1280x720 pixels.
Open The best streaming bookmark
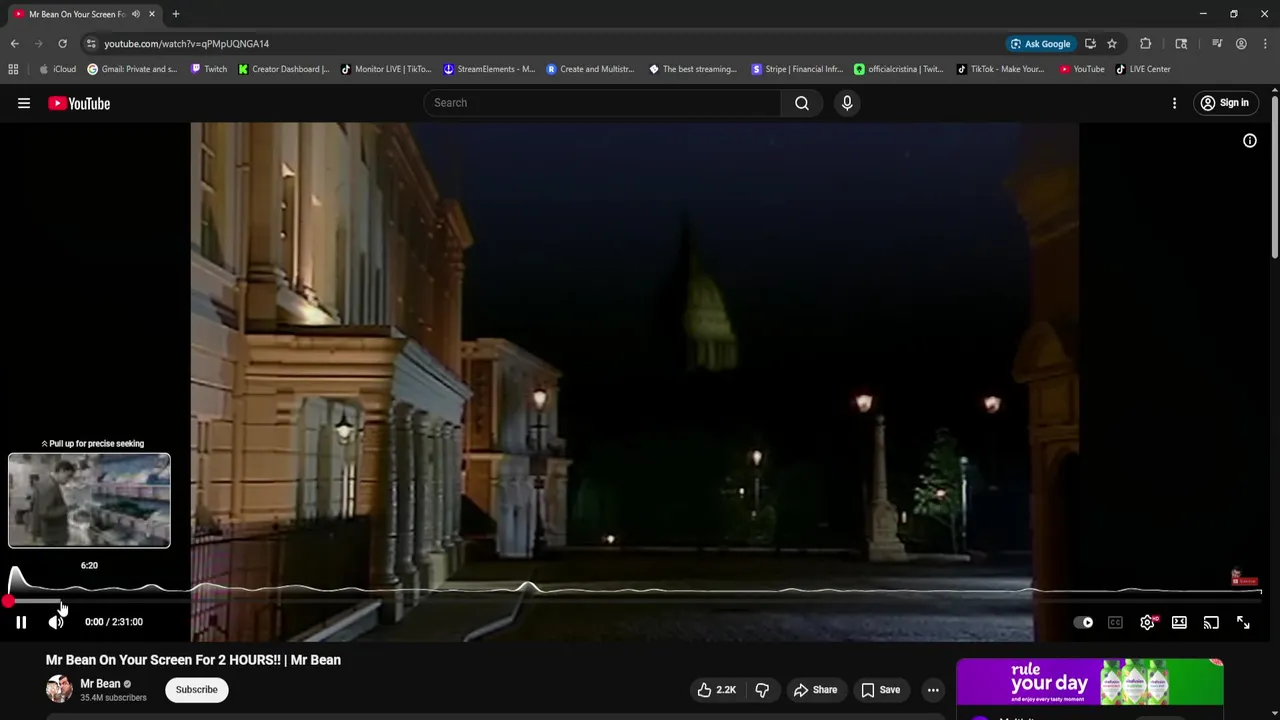coord(693,69)
